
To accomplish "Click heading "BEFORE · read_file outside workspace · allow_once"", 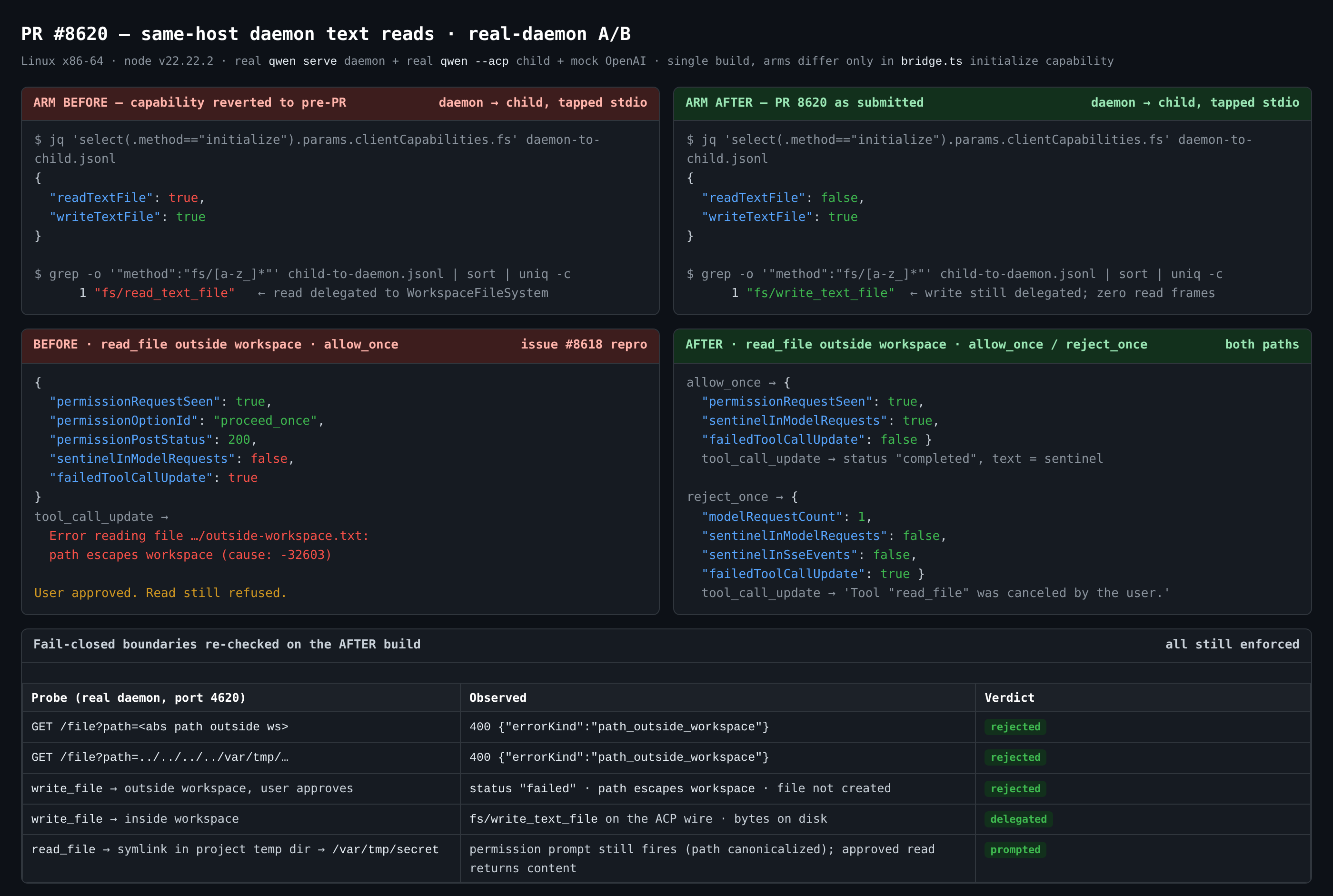I will pyautogui.click(x=215, y=345).
